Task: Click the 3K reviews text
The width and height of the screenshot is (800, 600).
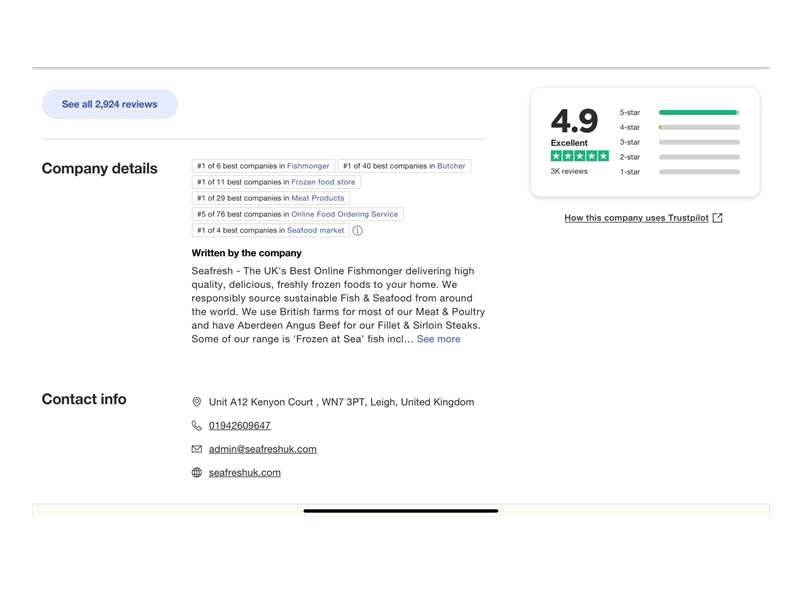Action: (x=569, y=171)
